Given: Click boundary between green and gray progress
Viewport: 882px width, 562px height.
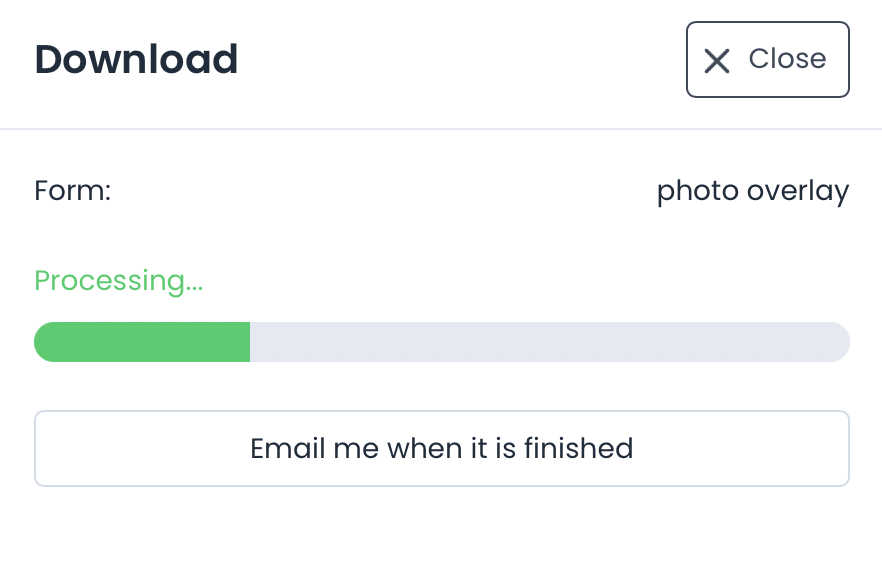Looking at the screenshot, I should [x=250, y=342].
